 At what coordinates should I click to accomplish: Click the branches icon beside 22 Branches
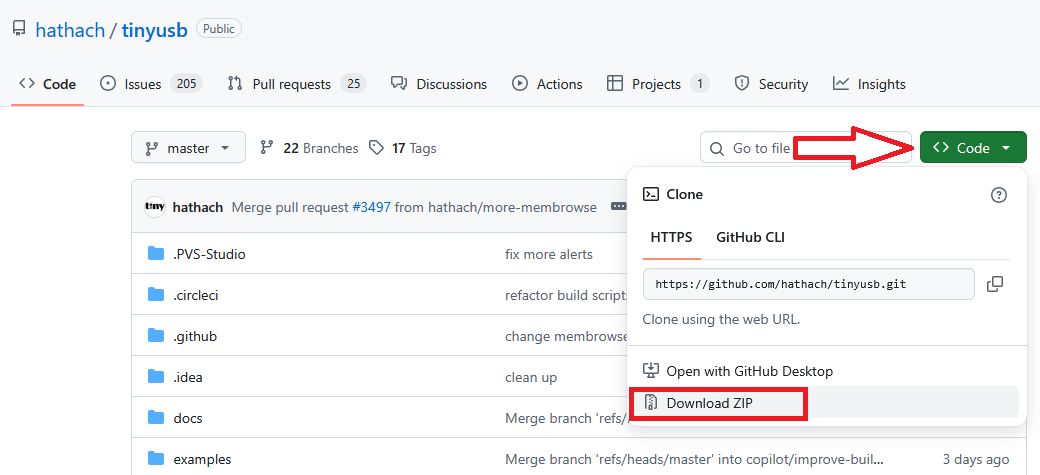click(x=267, y=148)
